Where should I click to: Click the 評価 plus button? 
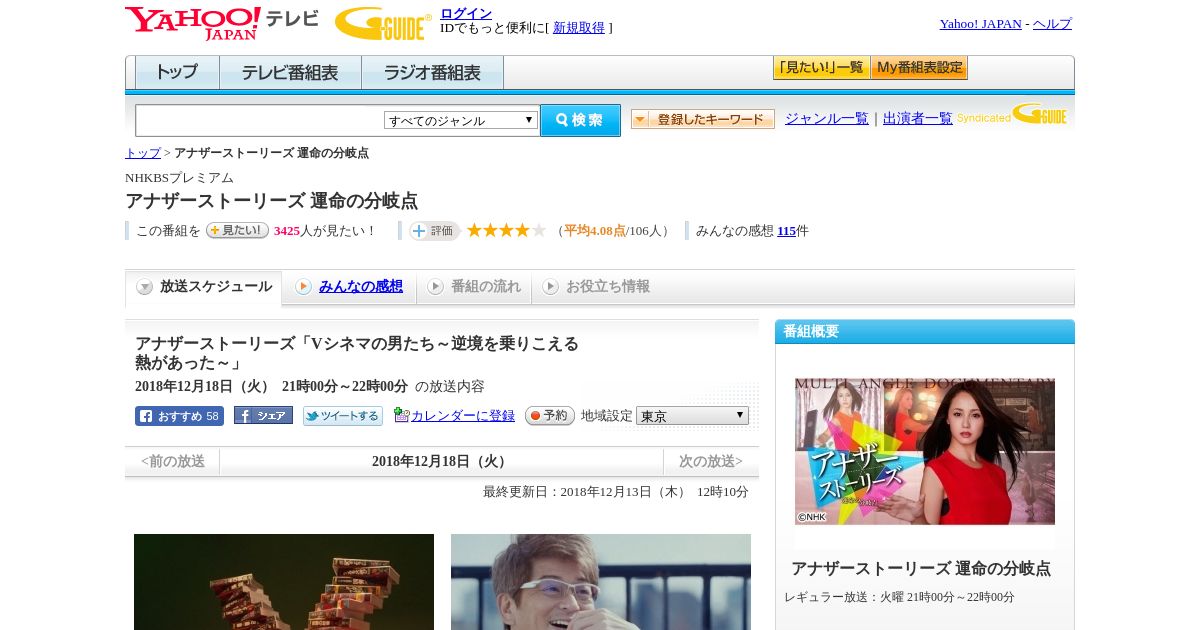[x=434, y=231]
